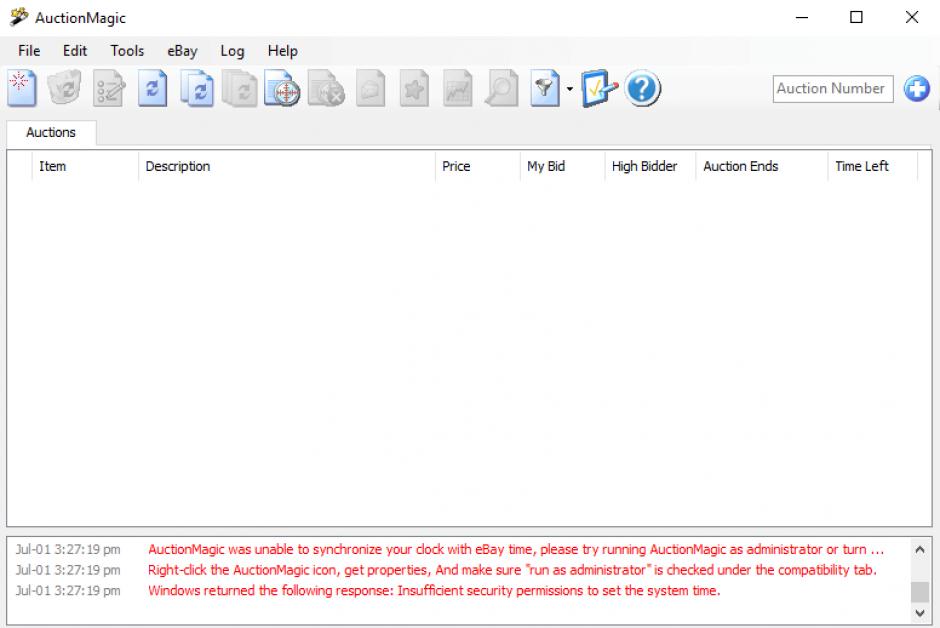Open the Tools menu

coord(127,51)
